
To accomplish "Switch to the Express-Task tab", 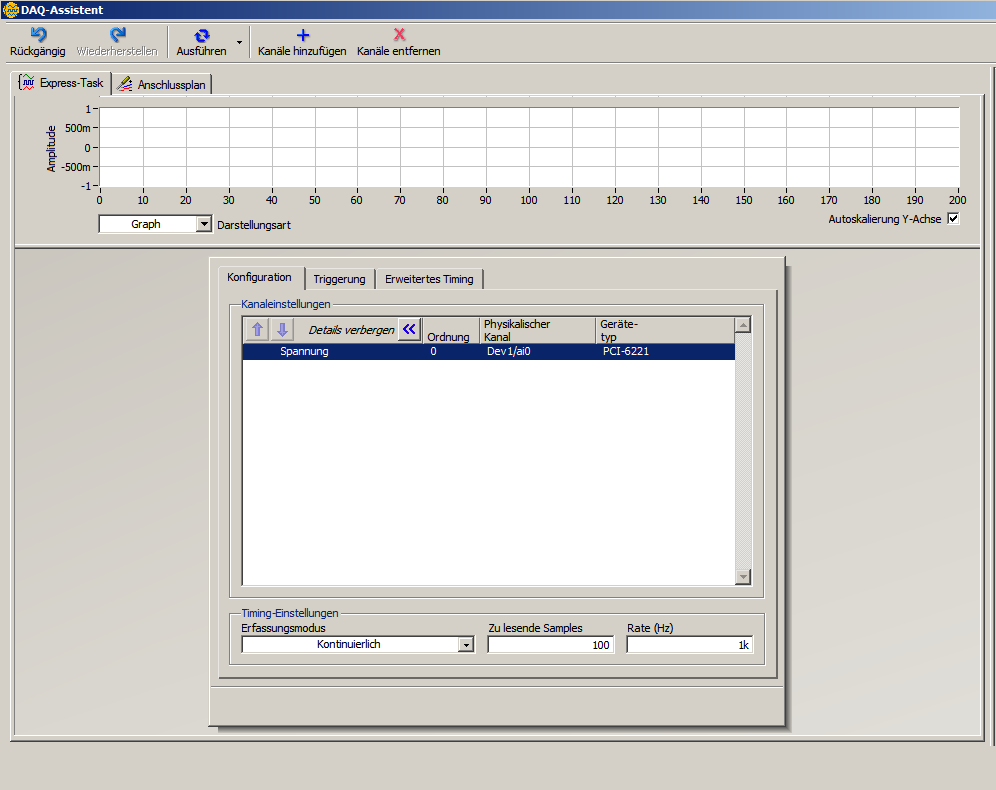I will pyautogui.click(x=62, y=83).
